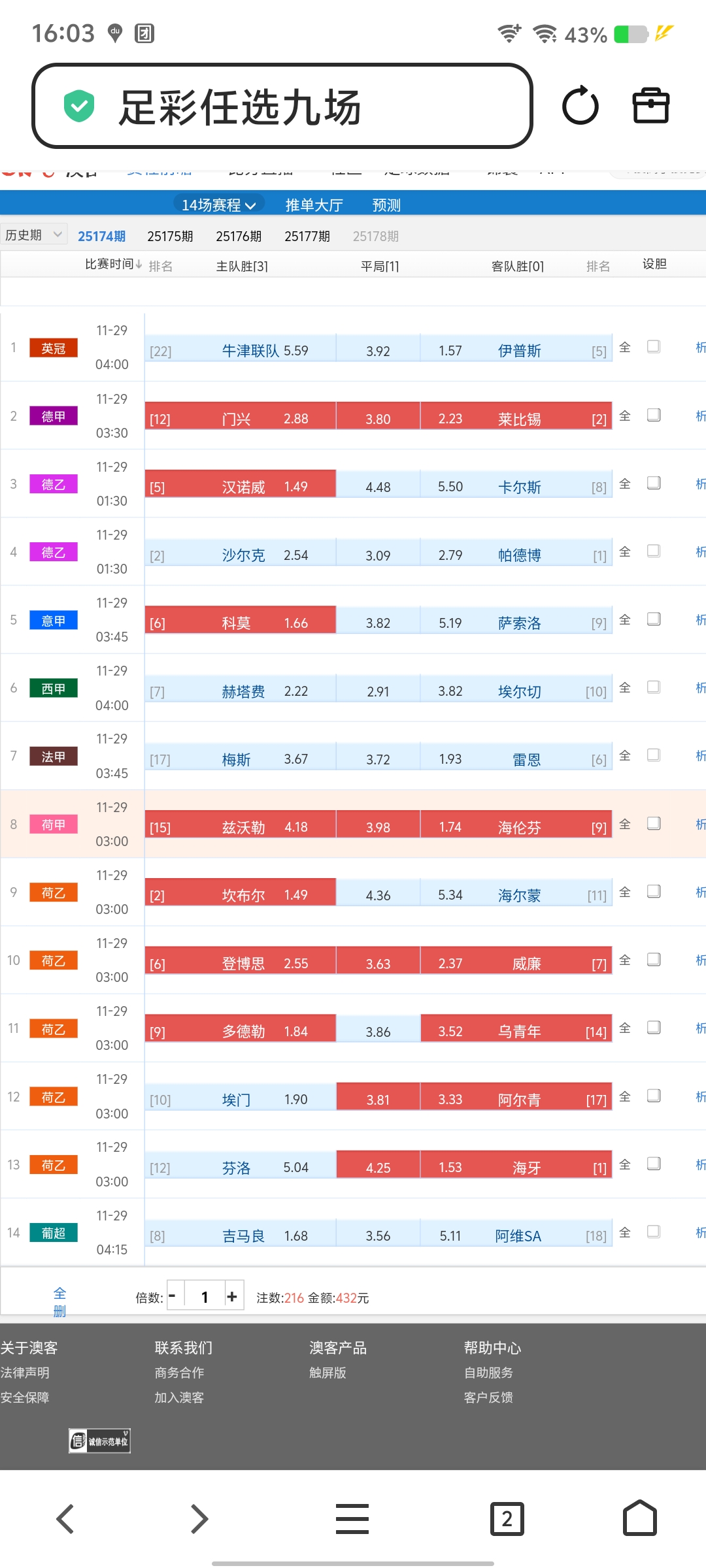The image size is (706, 1568).
Task: Tap the green security shield icon
Action: click(79, 106)
